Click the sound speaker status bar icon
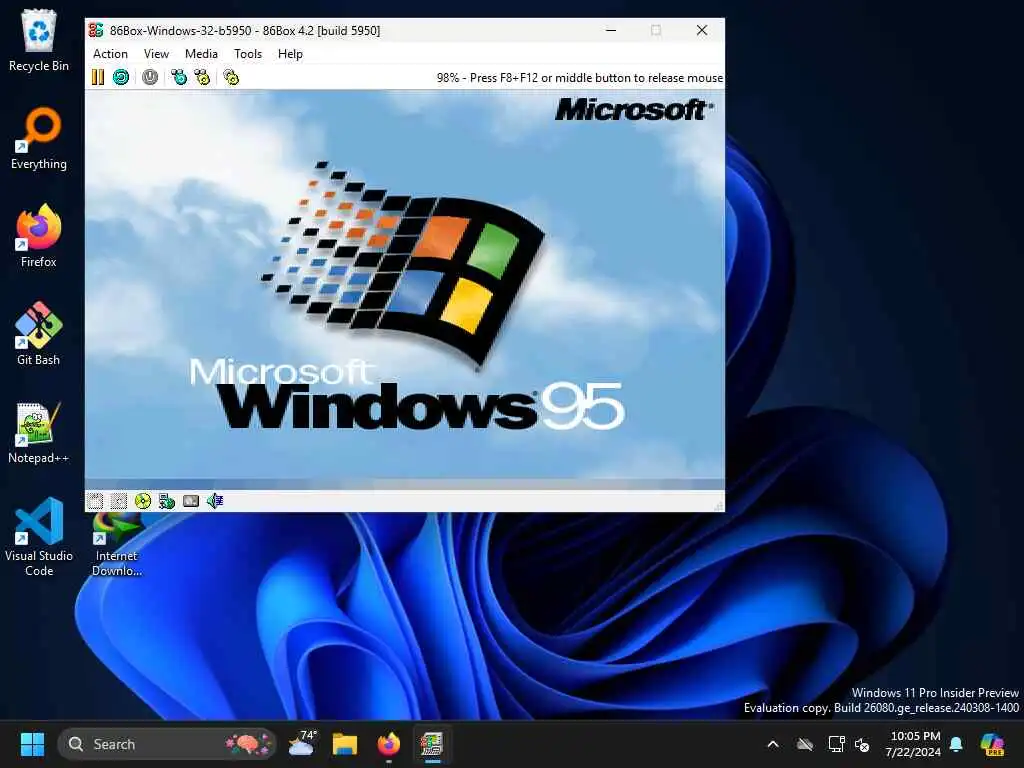The height and width of the screenshot is (768, 1024). (x=215, y=501)
